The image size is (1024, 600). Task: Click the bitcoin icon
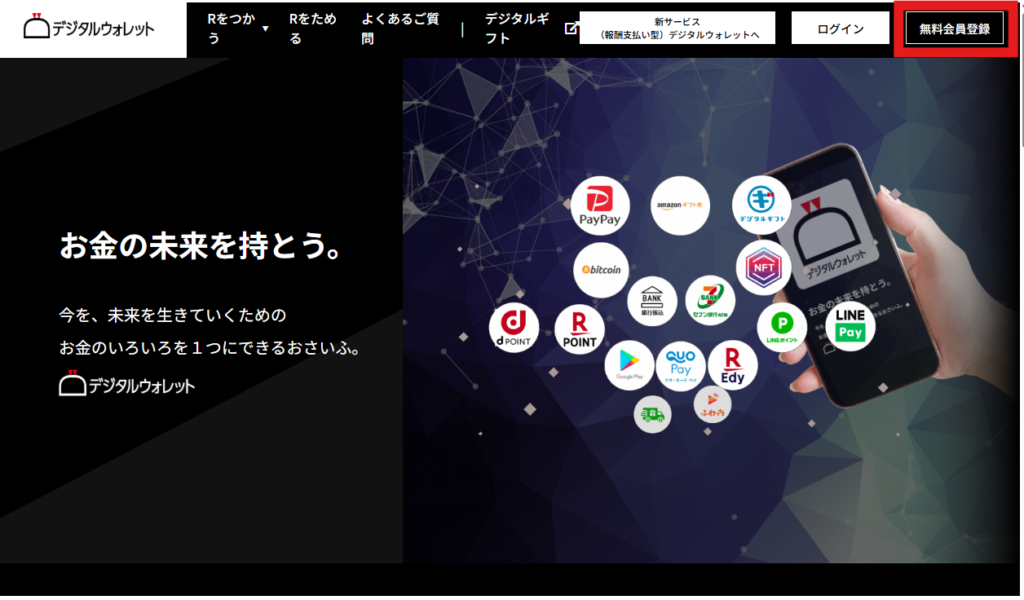point(601,270)
